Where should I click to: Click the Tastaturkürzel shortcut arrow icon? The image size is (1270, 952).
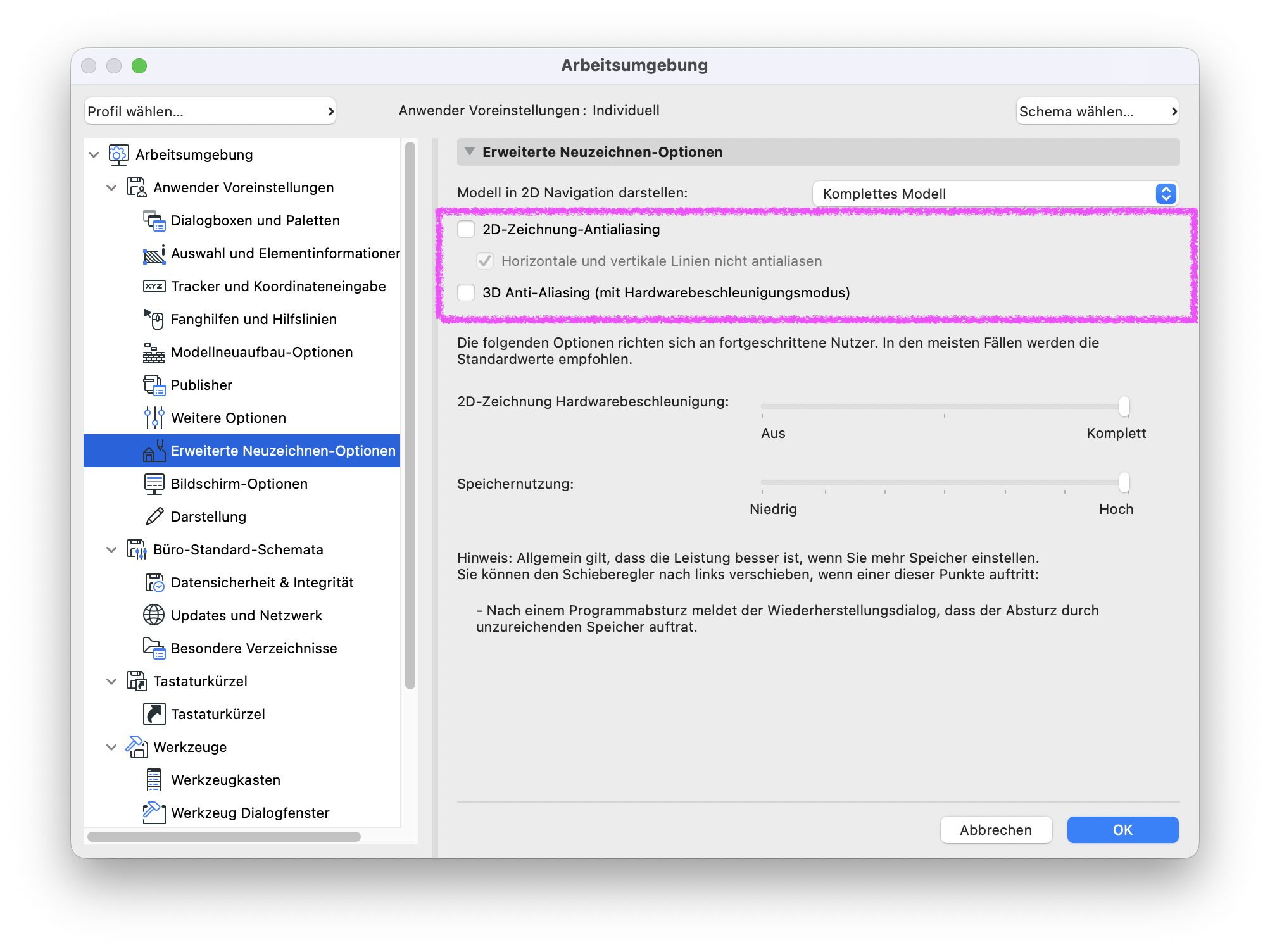click(154, 714)
